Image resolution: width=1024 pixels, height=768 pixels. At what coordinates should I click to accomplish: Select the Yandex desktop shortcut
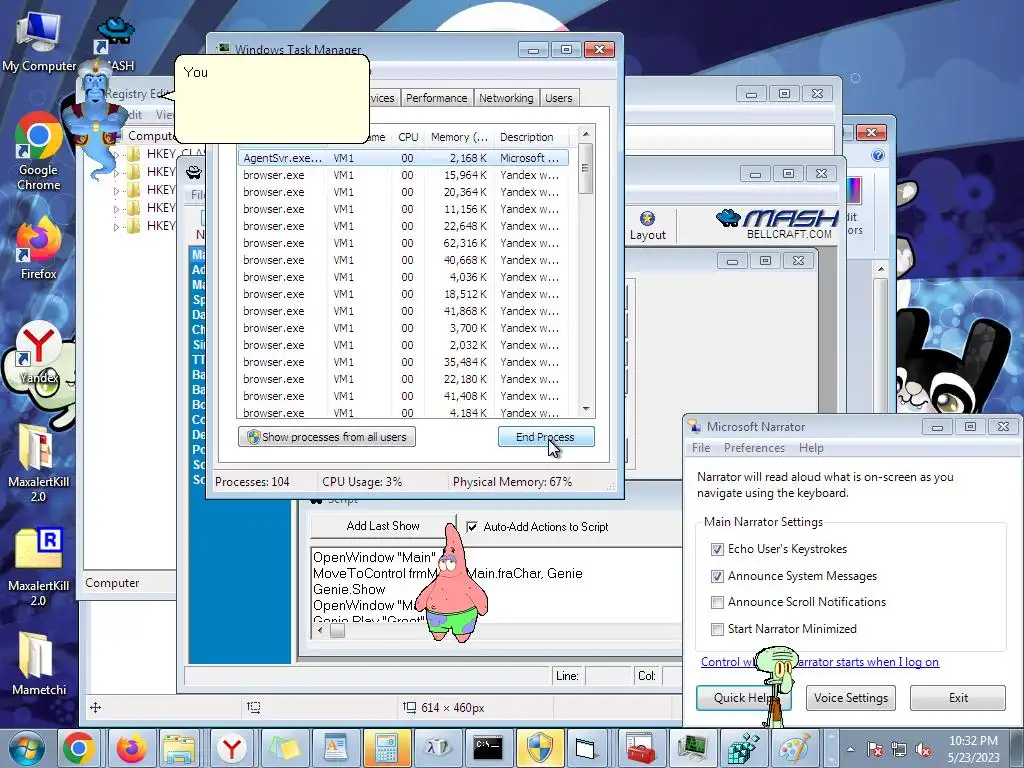[x=39, y=354]
